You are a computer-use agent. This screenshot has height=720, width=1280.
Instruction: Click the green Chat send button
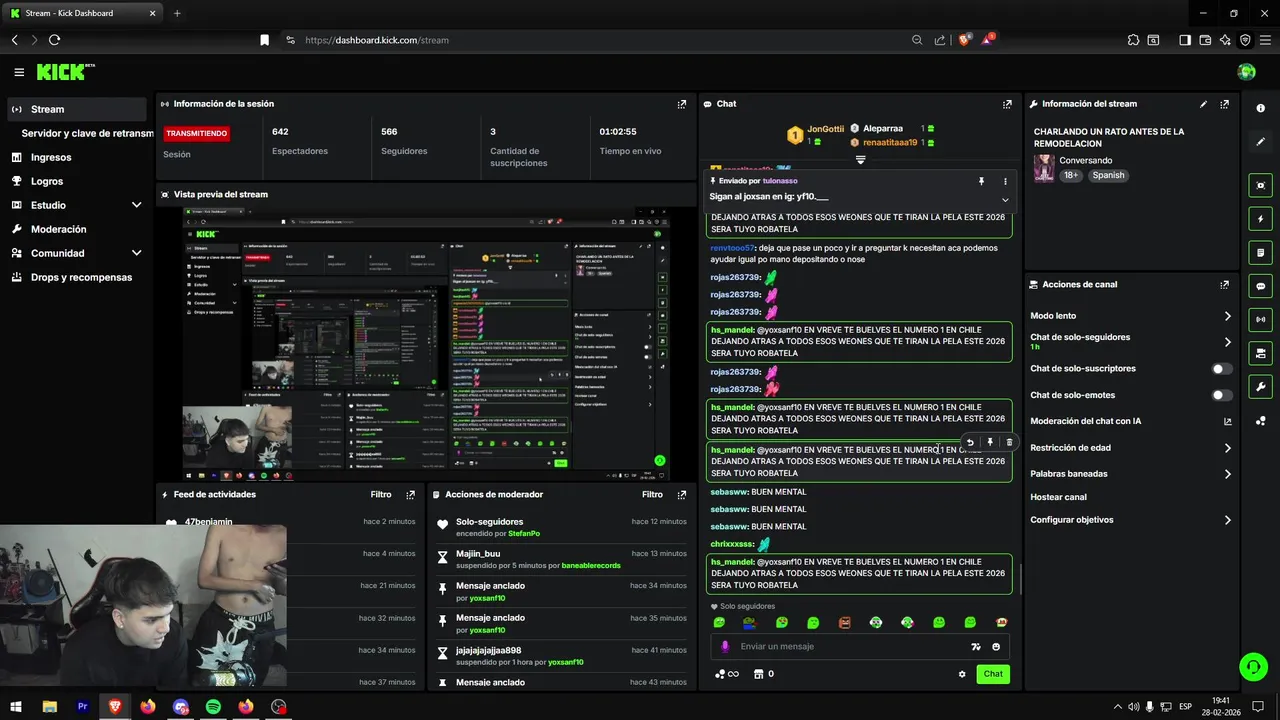click(x=993, y=674)
